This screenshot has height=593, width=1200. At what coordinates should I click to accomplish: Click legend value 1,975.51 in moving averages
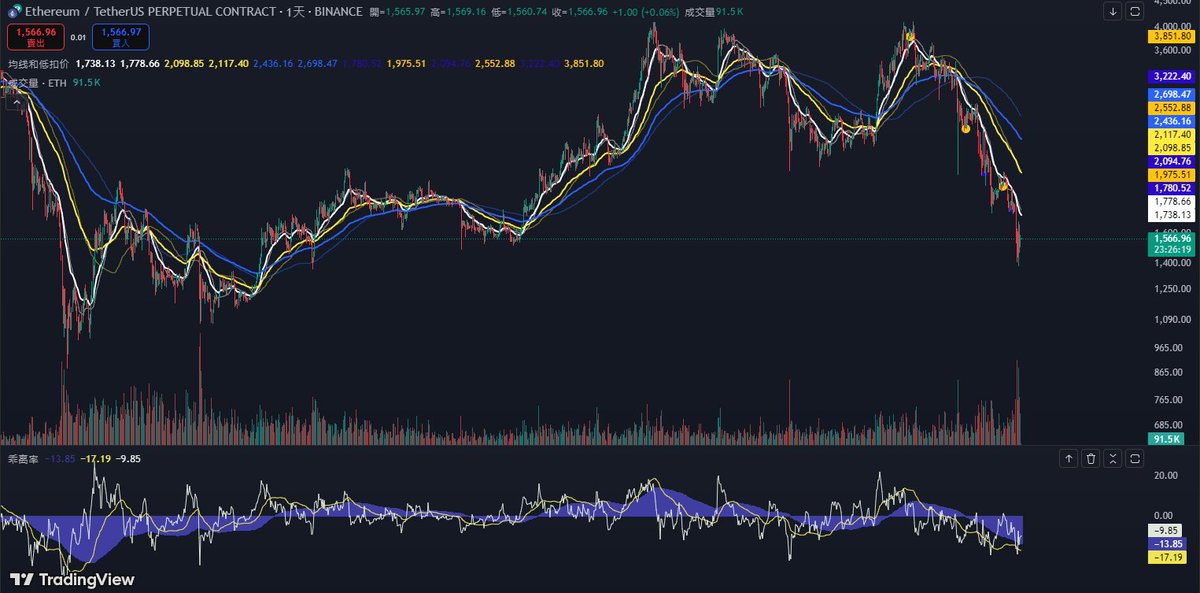click(406, 63)
